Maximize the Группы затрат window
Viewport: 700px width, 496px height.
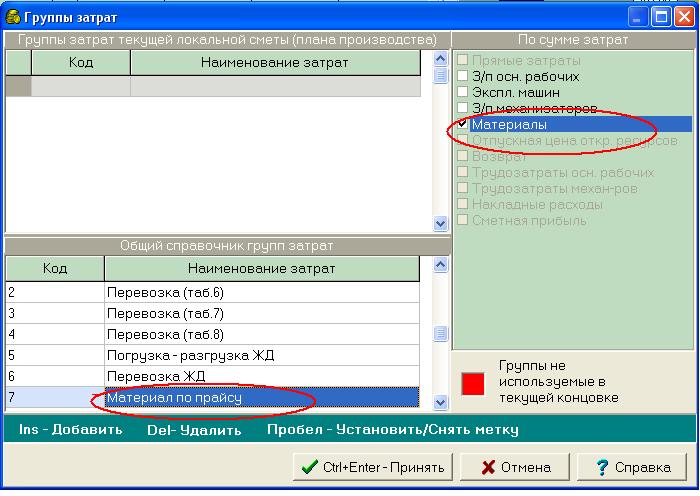pos(661,16)
